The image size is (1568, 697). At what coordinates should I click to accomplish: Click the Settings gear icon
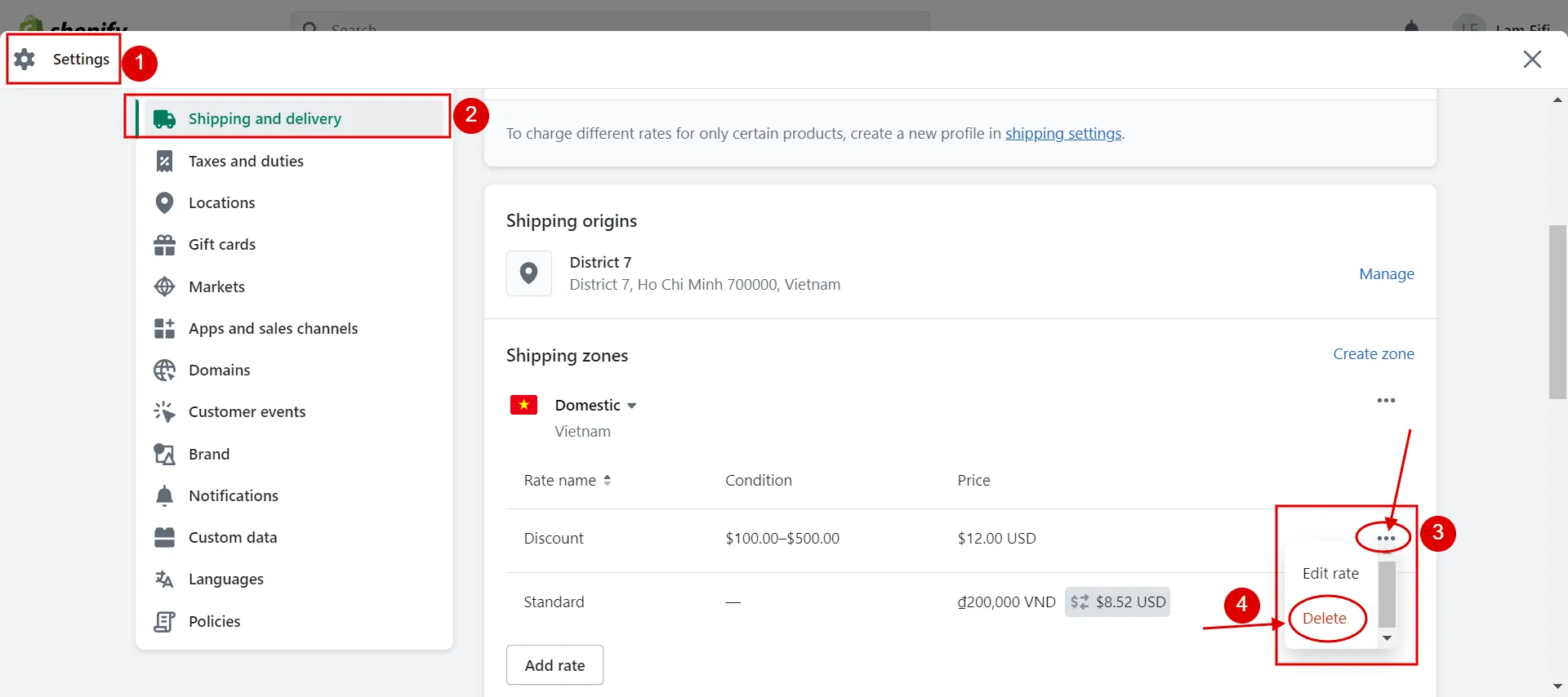click(x=24, y=59)
